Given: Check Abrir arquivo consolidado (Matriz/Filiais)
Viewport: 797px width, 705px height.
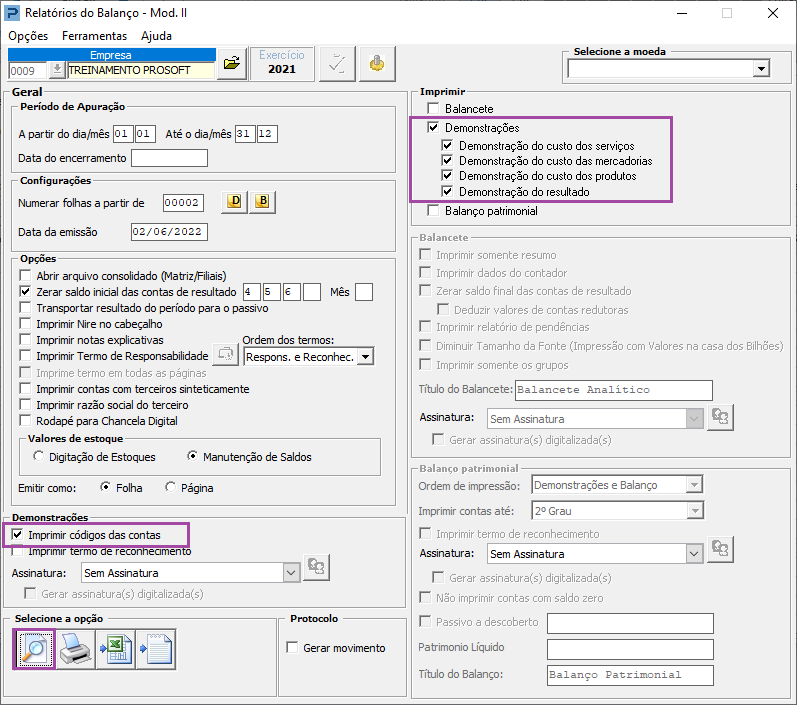Looking at the screenshot, I should point(25,275).
